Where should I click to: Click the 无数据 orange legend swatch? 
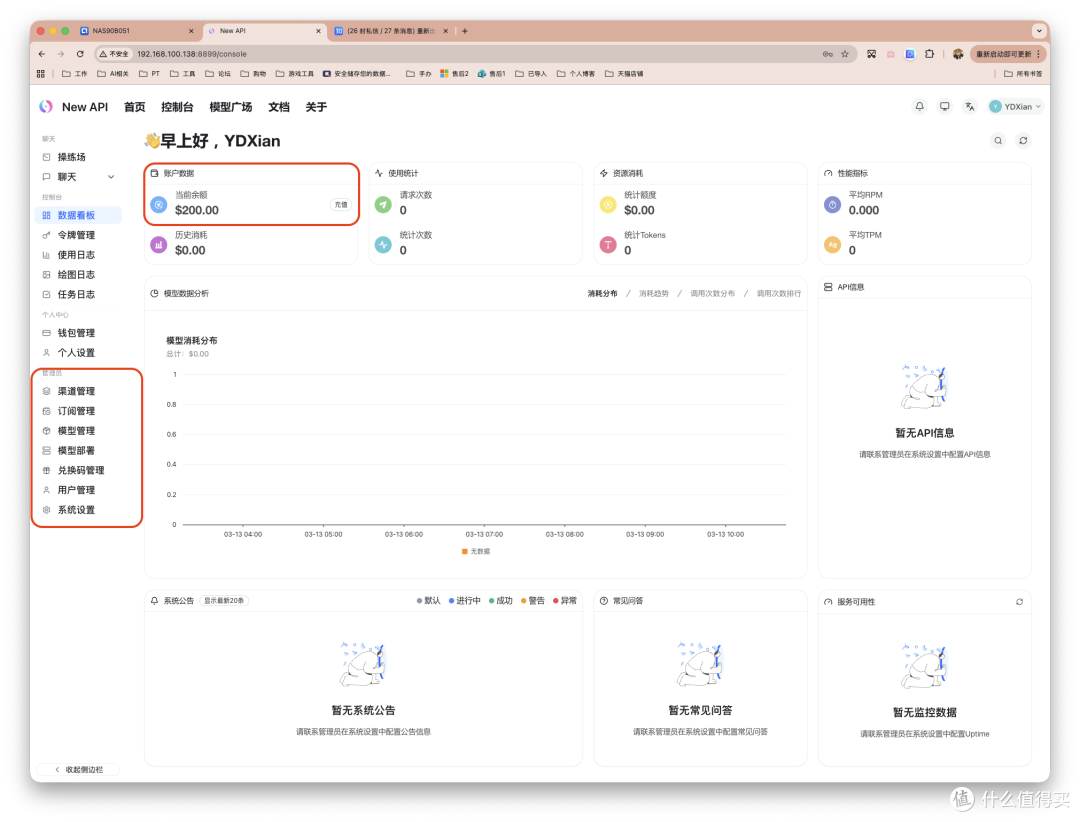point(464,551)
